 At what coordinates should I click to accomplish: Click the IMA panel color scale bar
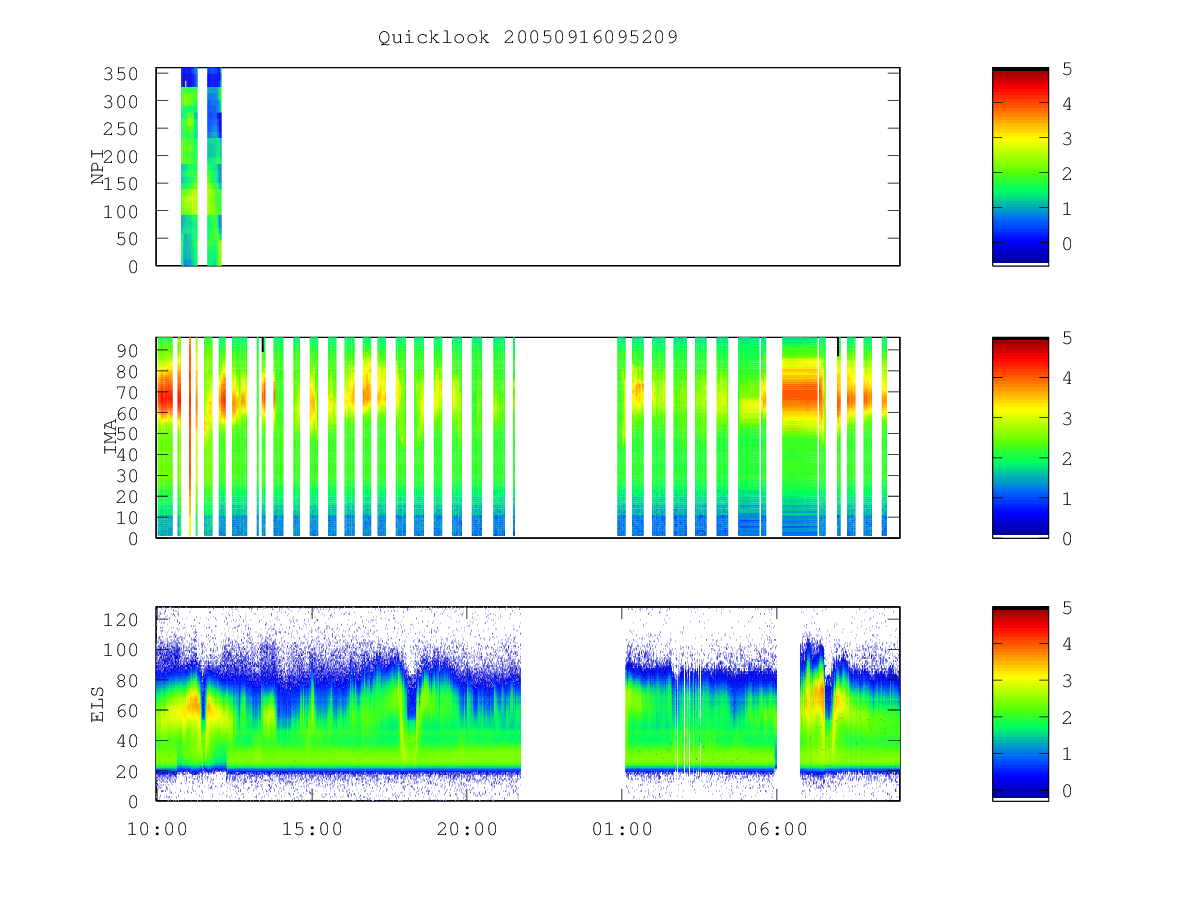1020,438
